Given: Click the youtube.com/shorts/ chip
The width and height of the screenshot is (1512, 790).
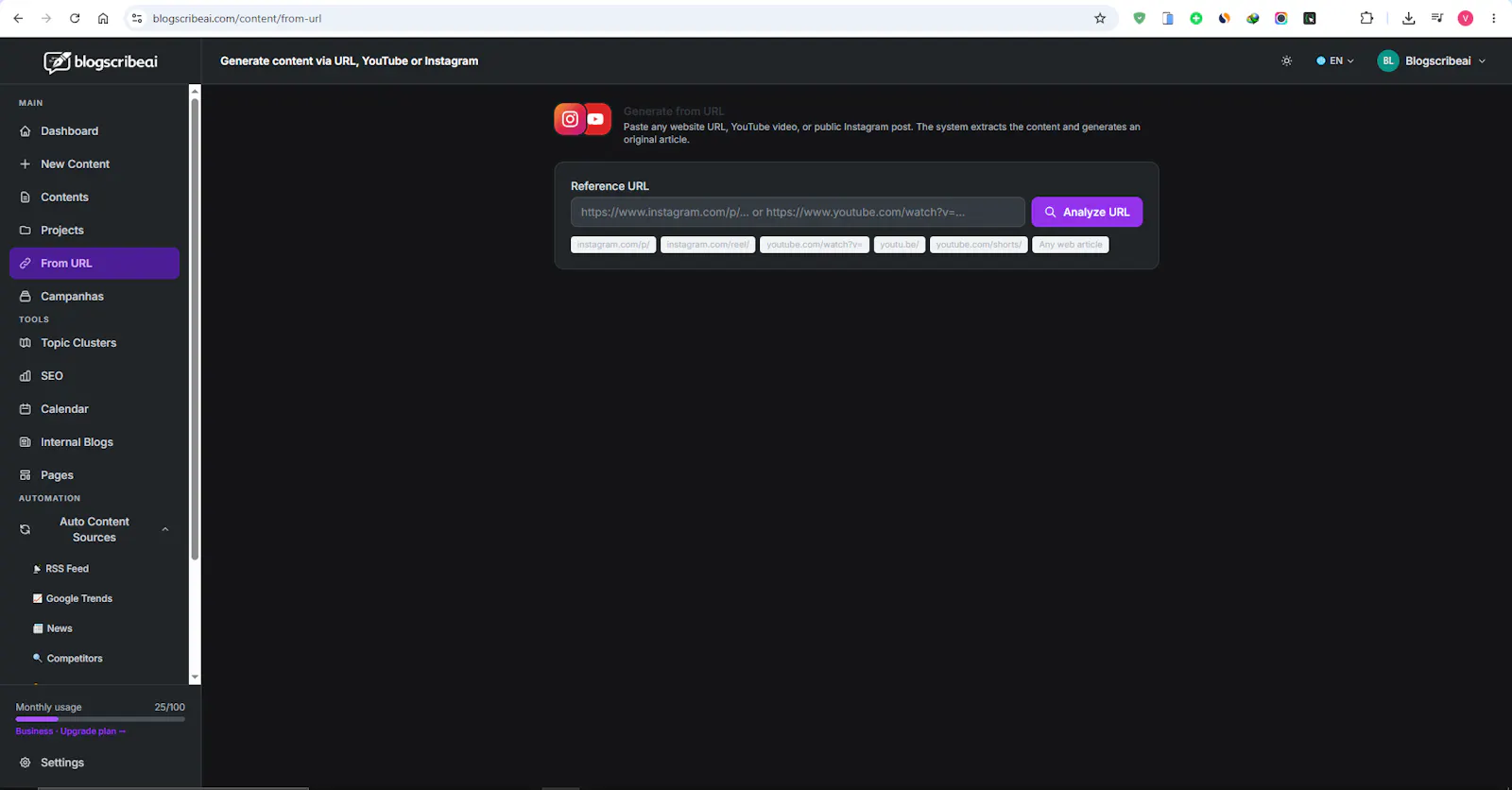Looking at the screenshot, I should (979, 245).
